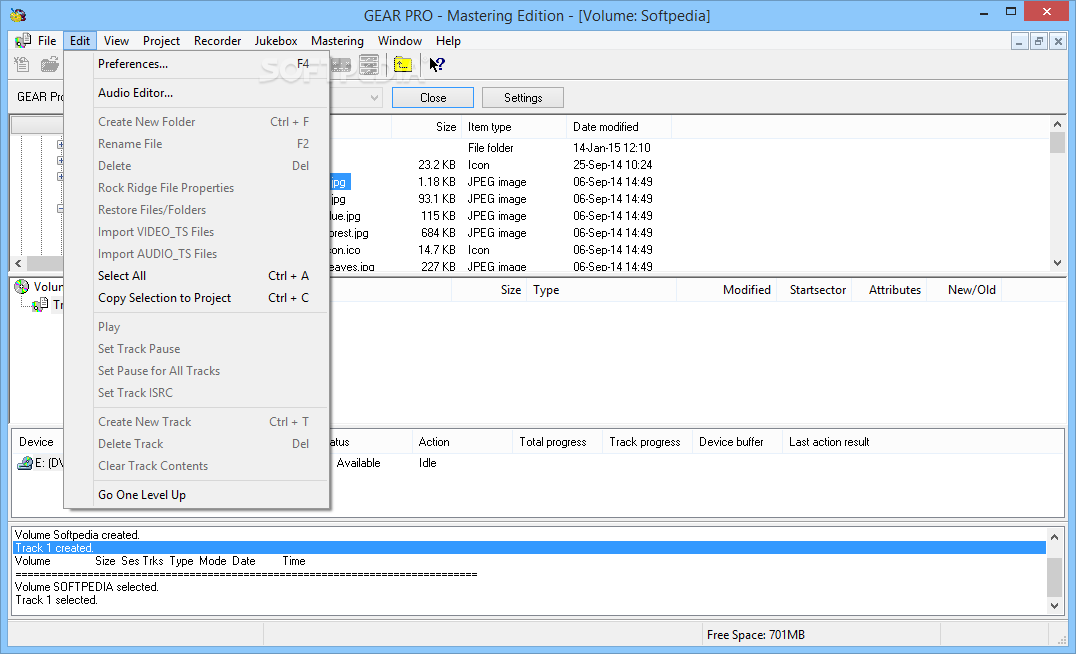Click the 'Free Space: 701MB' status bar entry
The height and width of the screenshot is (654, 1076).
coord(756,635)
